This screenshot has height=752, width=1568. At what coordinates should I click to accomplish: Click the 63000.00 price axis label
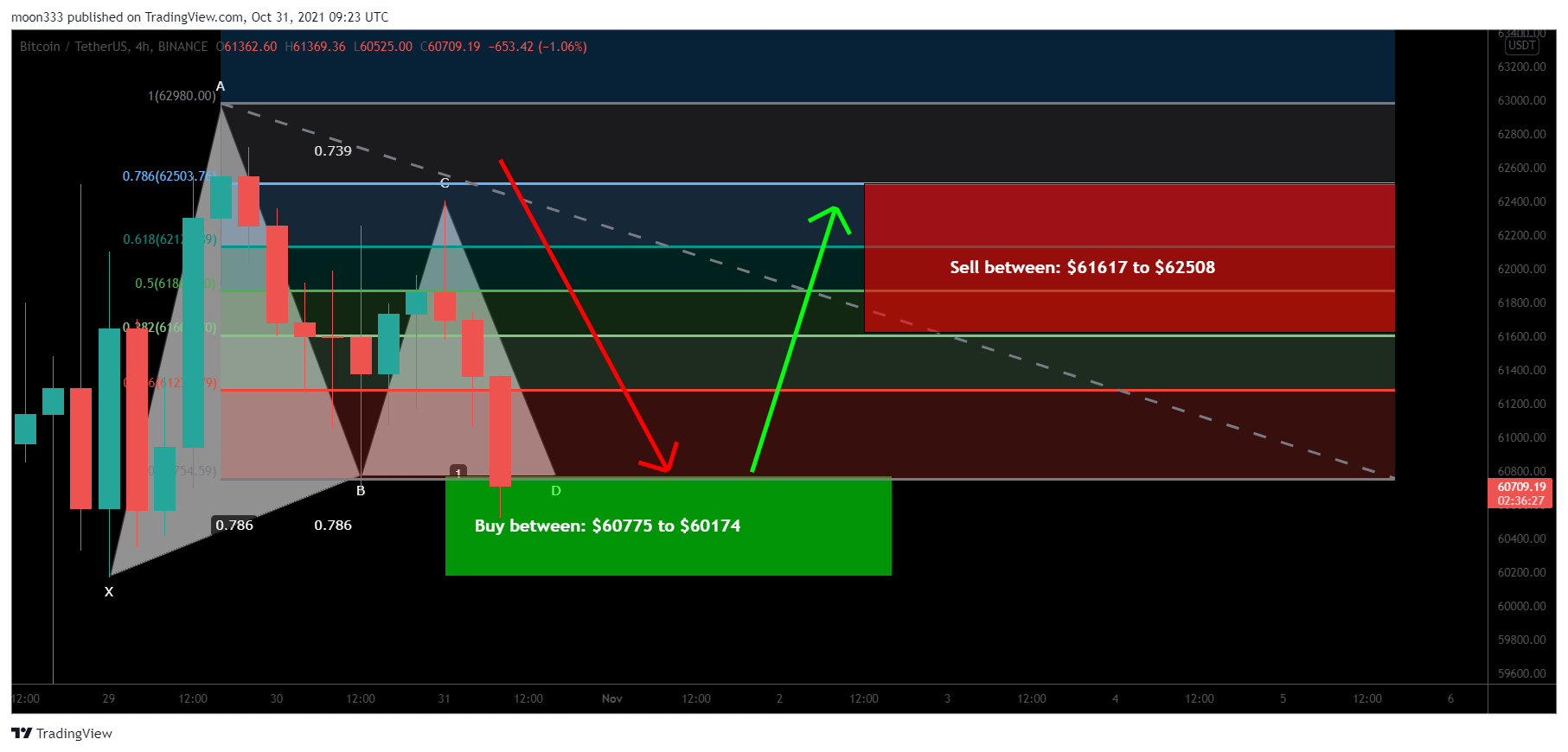[1521, 100]
